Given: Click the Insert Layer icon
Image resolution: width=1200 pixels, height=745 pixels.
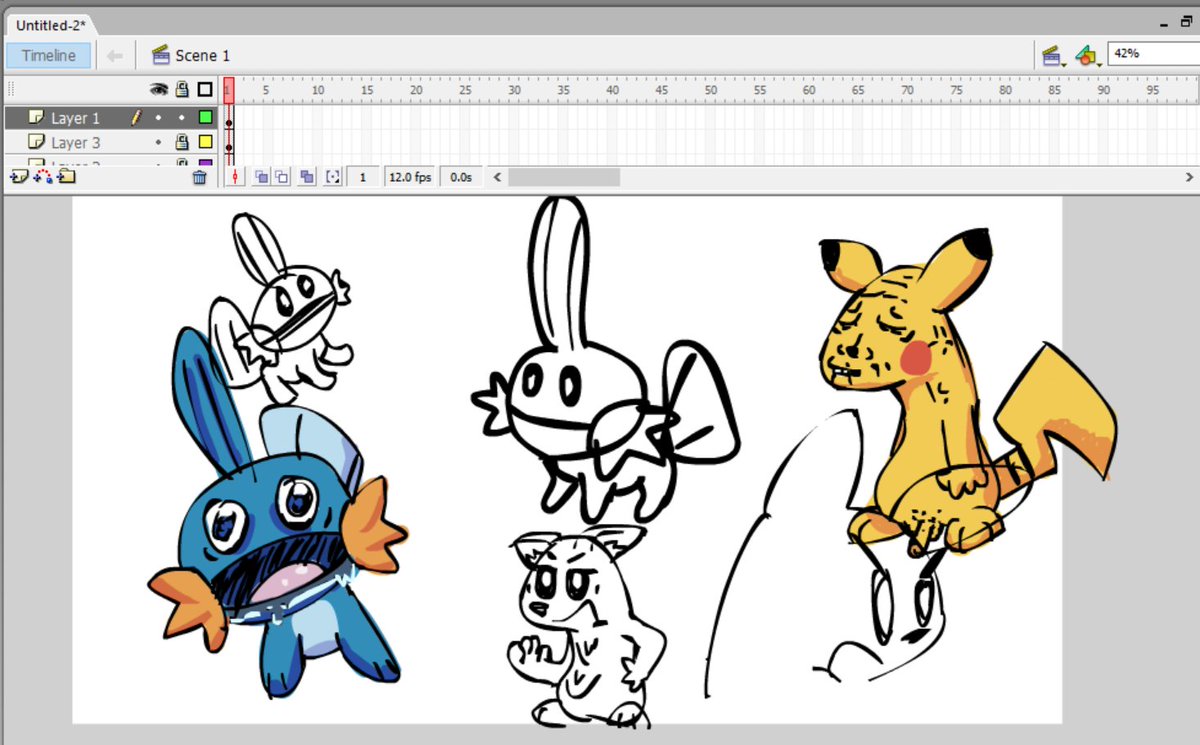Looking at the screenshot, I should tap(19, 177).
